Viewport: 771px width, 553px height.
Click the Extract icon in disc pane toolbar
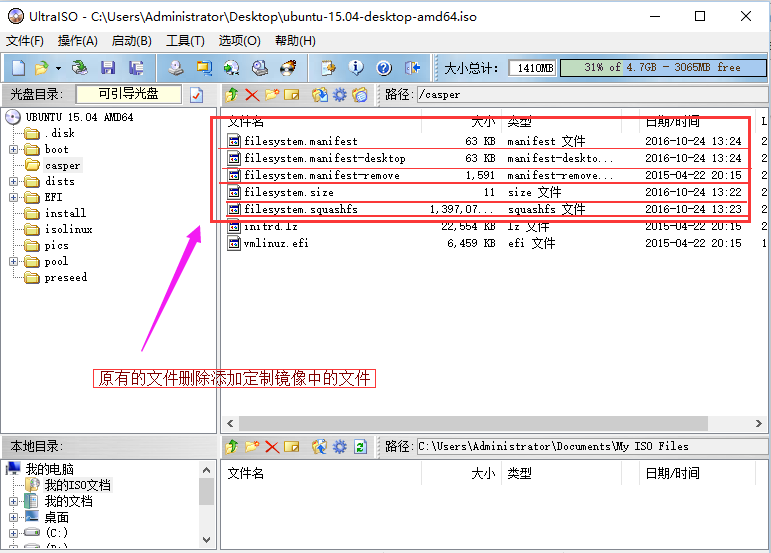(320, 94)
